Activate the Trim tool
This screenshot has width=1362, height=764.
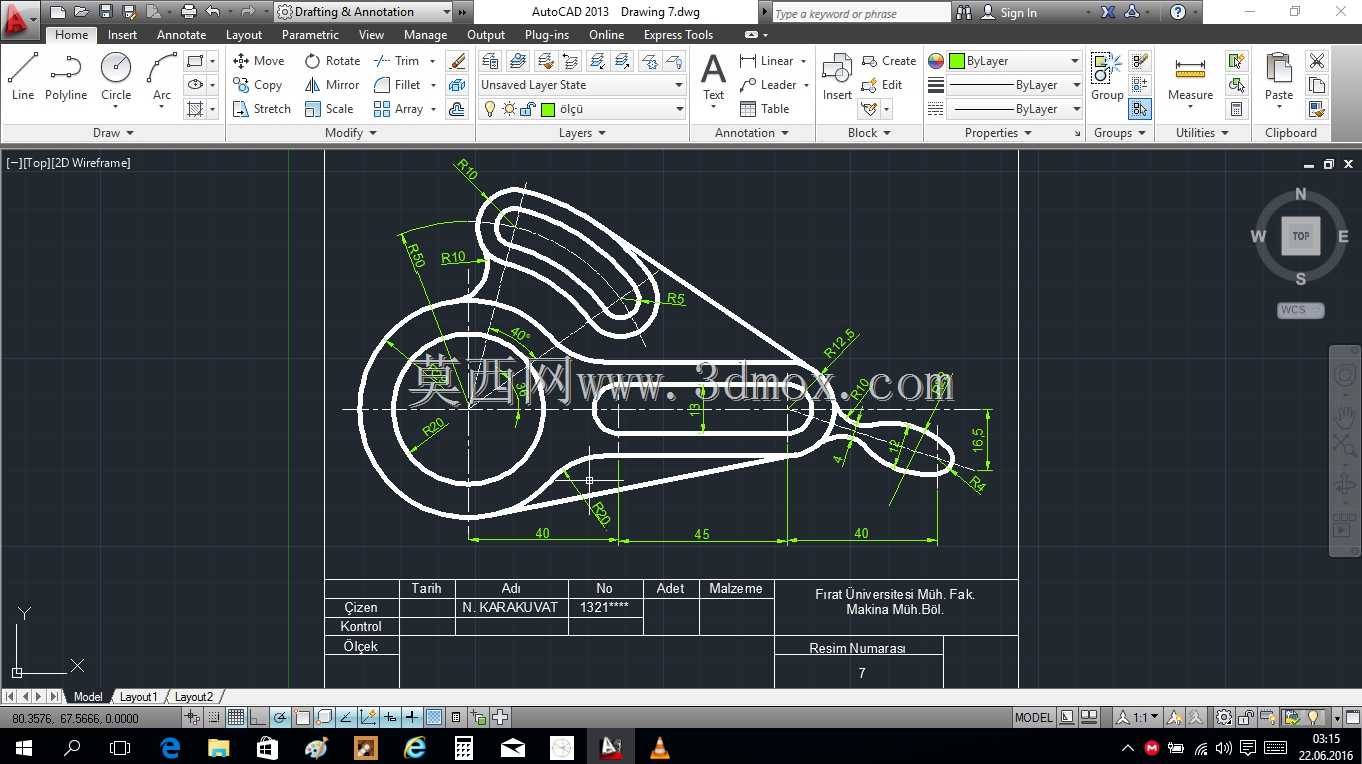[x=397, y=61]
